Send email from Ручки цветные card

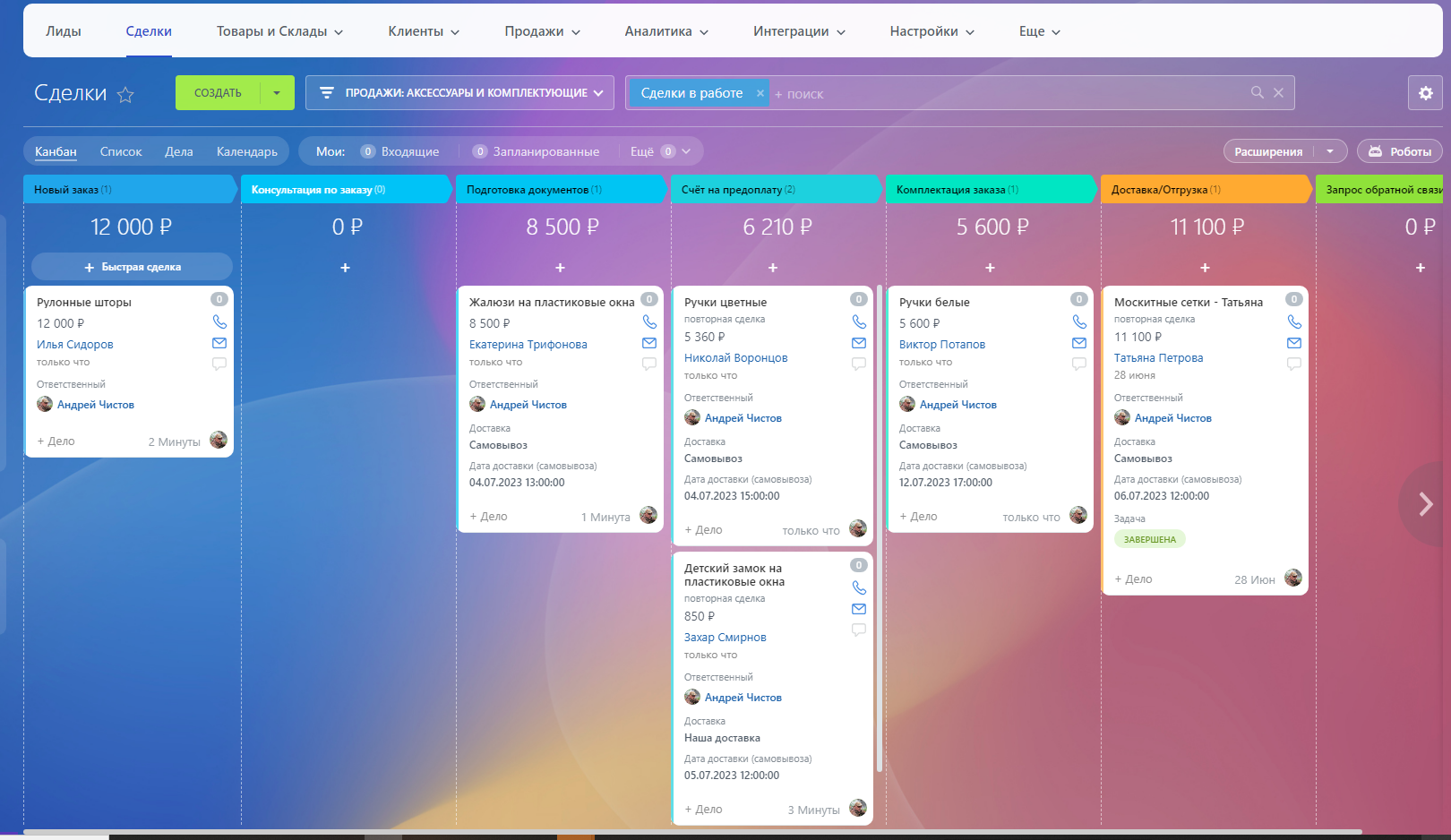coord(859,343)
